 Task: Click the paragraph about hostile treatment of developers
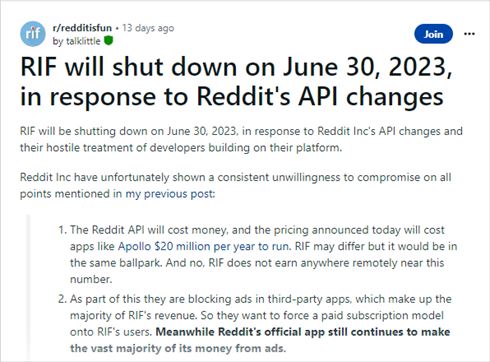tap(241, 139)
